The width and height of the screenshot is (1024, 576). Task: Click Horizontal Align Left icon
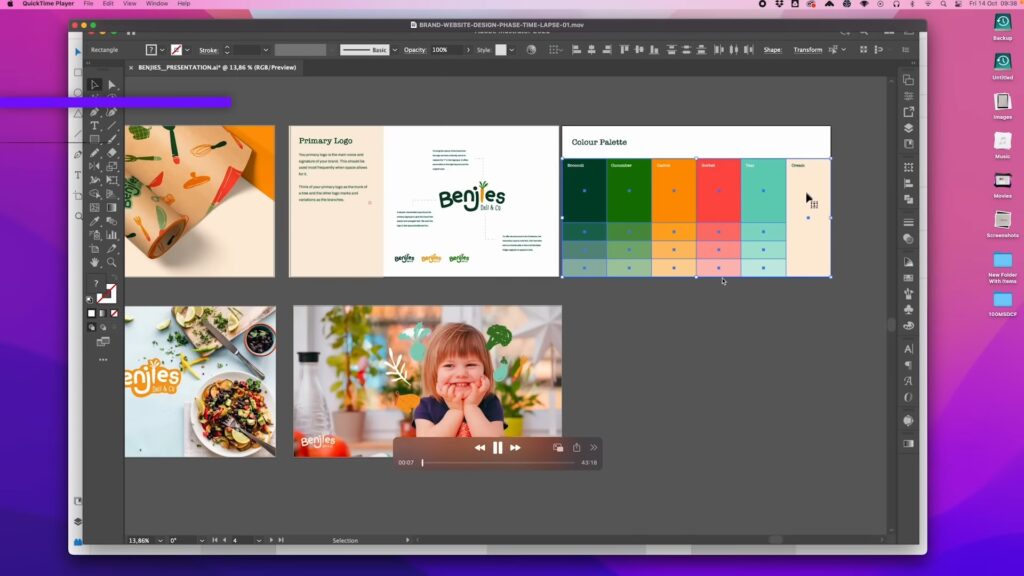tap(576, 50)
